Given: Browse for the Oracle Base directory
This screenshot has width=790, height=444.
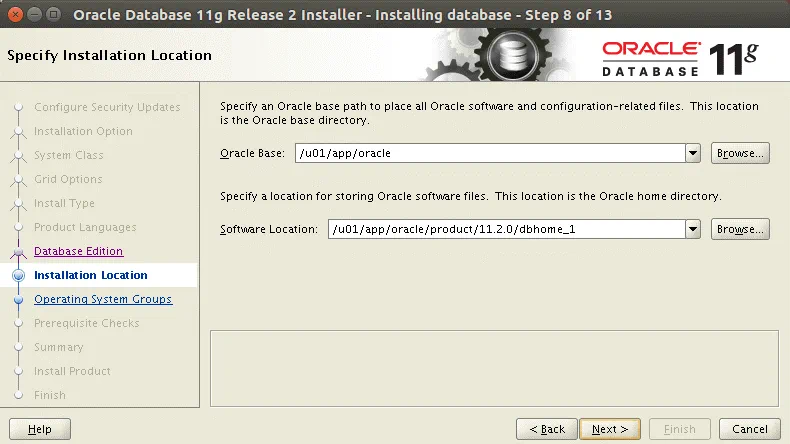Looking at the screenshot, I should point(740,153).
